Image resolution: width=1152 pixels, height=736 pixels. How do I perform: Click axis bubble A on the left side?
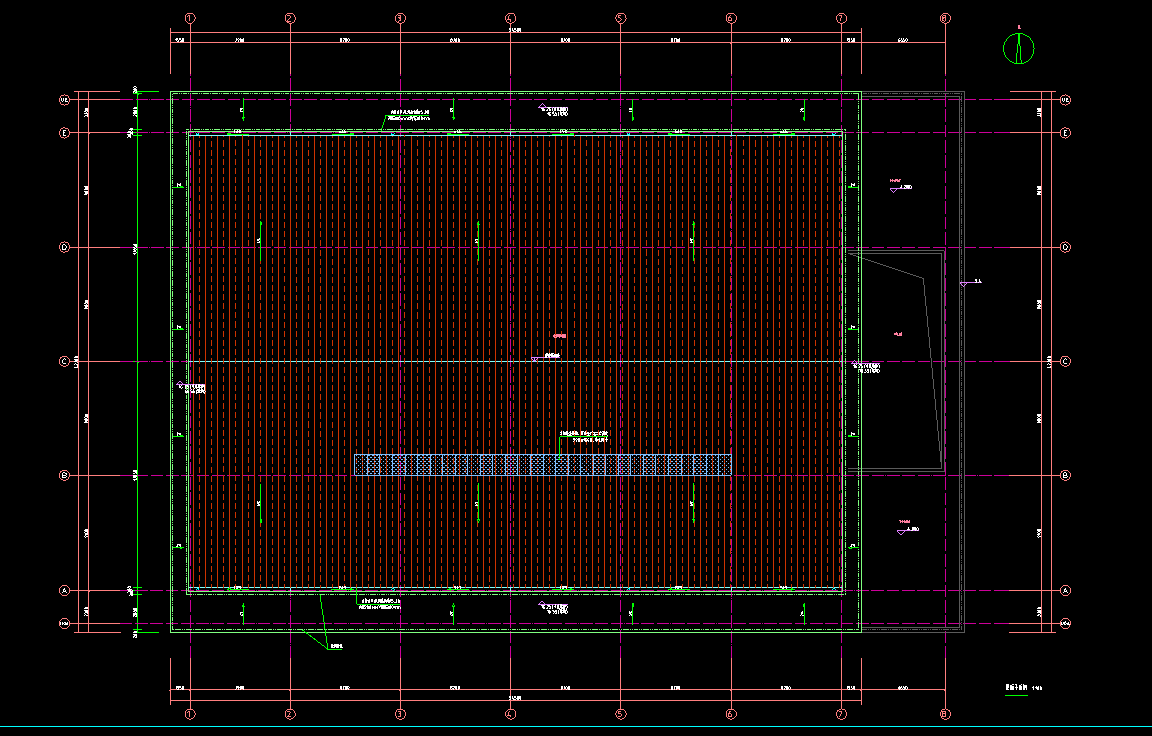point(65,590)
